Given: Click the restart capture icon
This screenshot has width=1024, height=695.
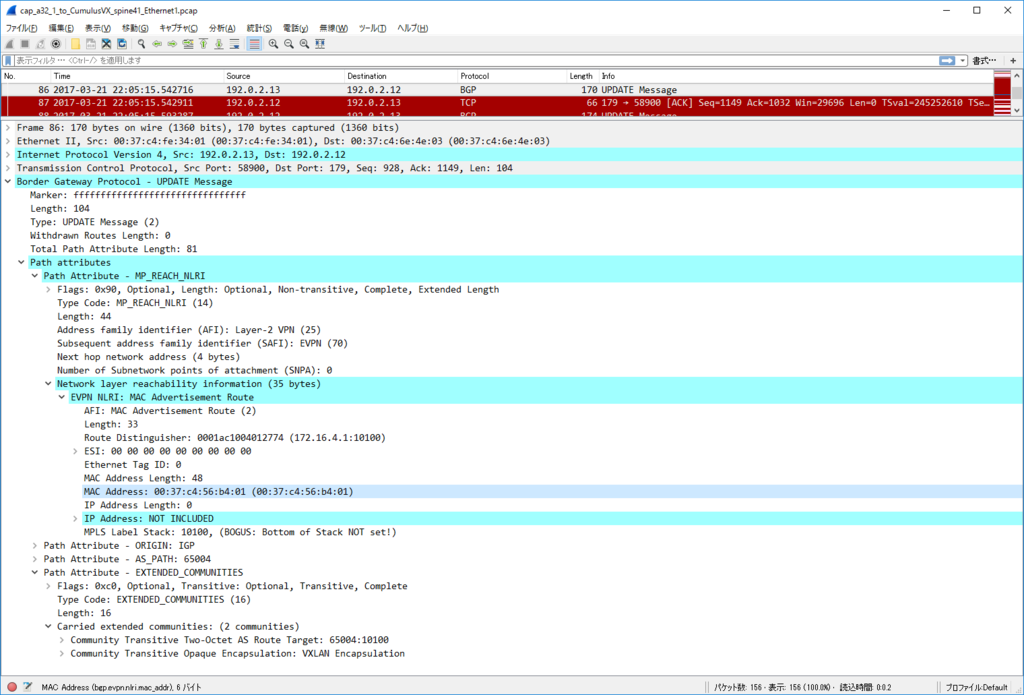Looking at the screenshot, I should (40, 44).
